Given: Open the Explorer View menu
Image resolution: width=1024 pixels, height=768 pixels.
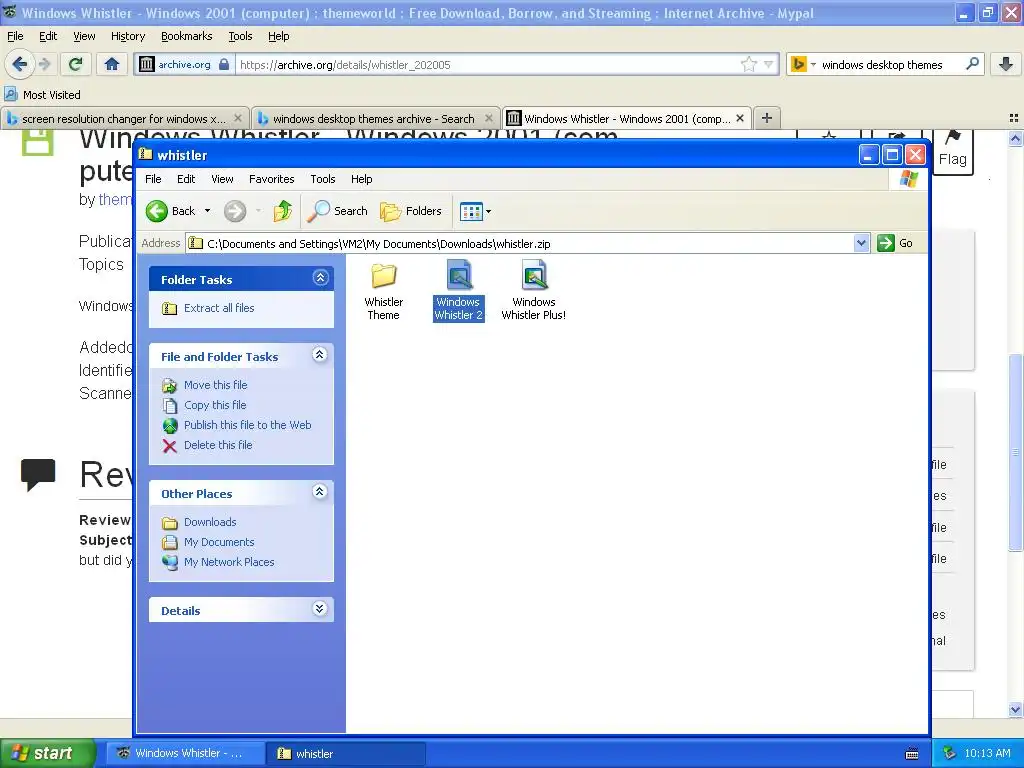Looking at the screenshot, I should (222, 179).
